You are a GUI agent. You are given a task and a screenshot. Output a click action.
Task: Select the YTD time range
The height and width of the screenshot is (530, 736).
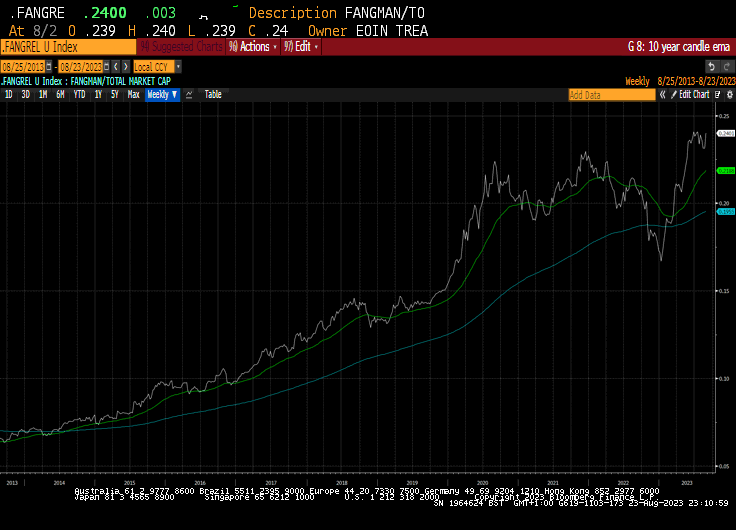click(x=79, y=95)
